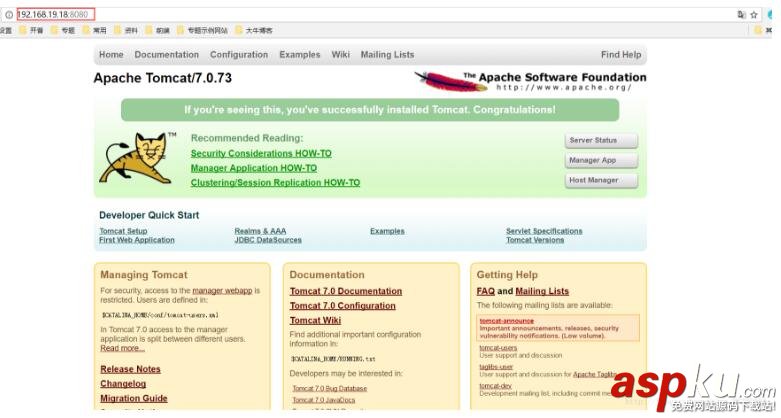Follow the First Web Application link

click(137, 240)
